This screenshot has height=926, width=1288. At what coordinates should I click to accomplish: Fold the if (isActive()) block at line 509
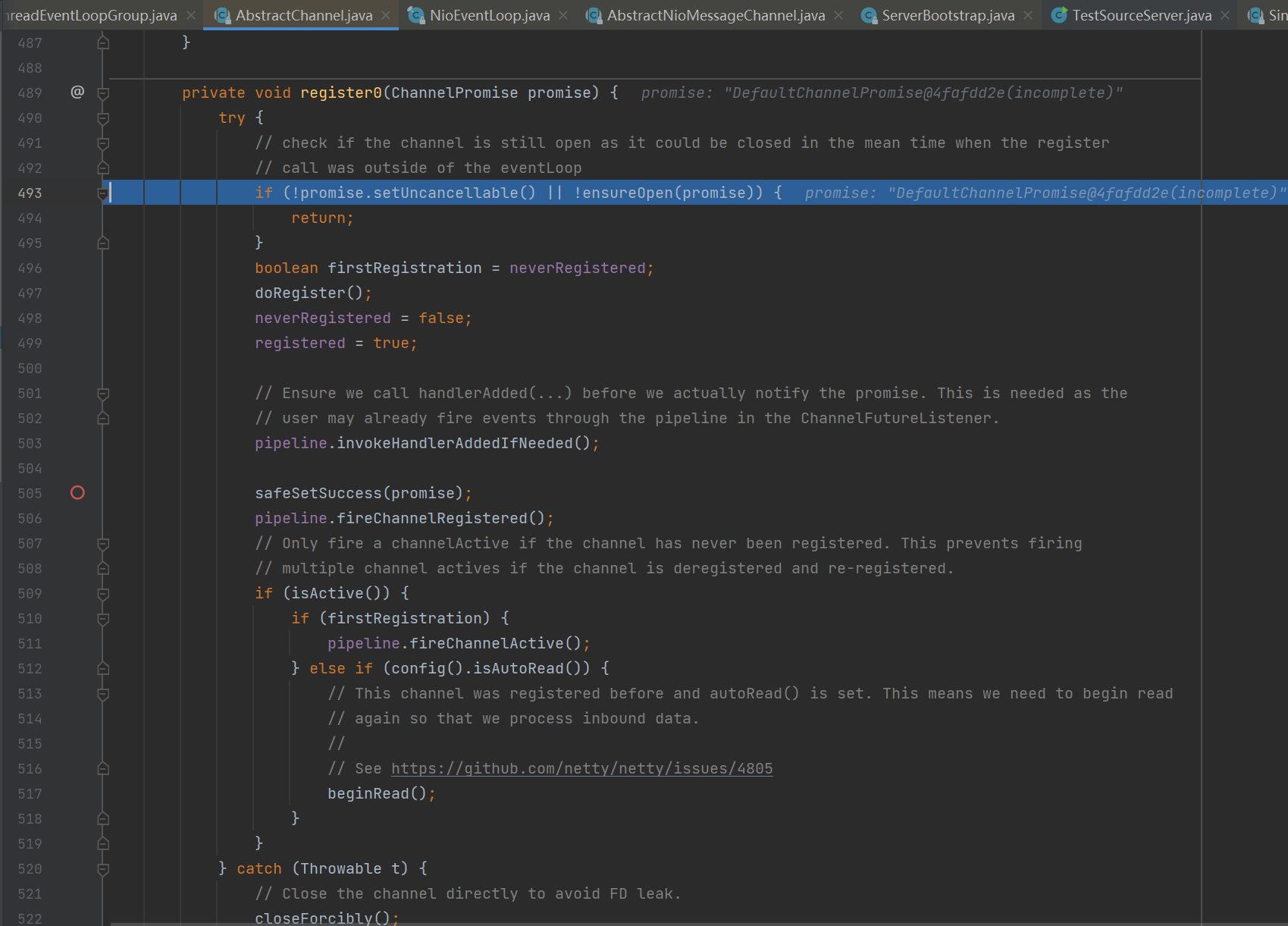(x=104, y=594)
